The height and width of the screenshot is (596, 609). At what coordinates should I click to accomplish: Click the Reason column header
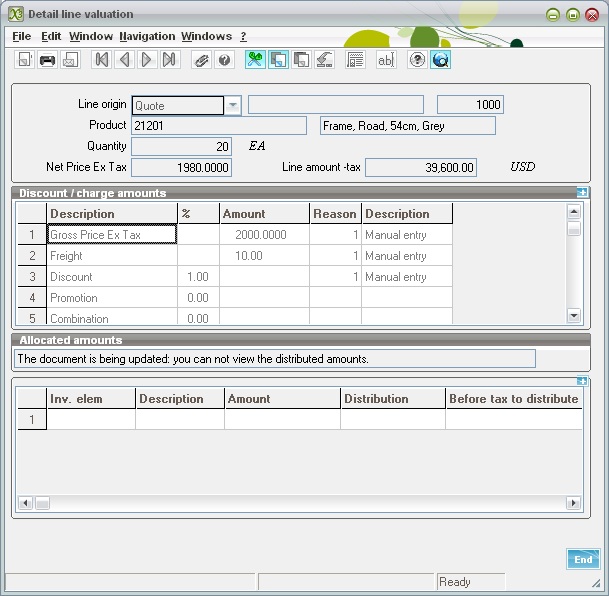335,214
